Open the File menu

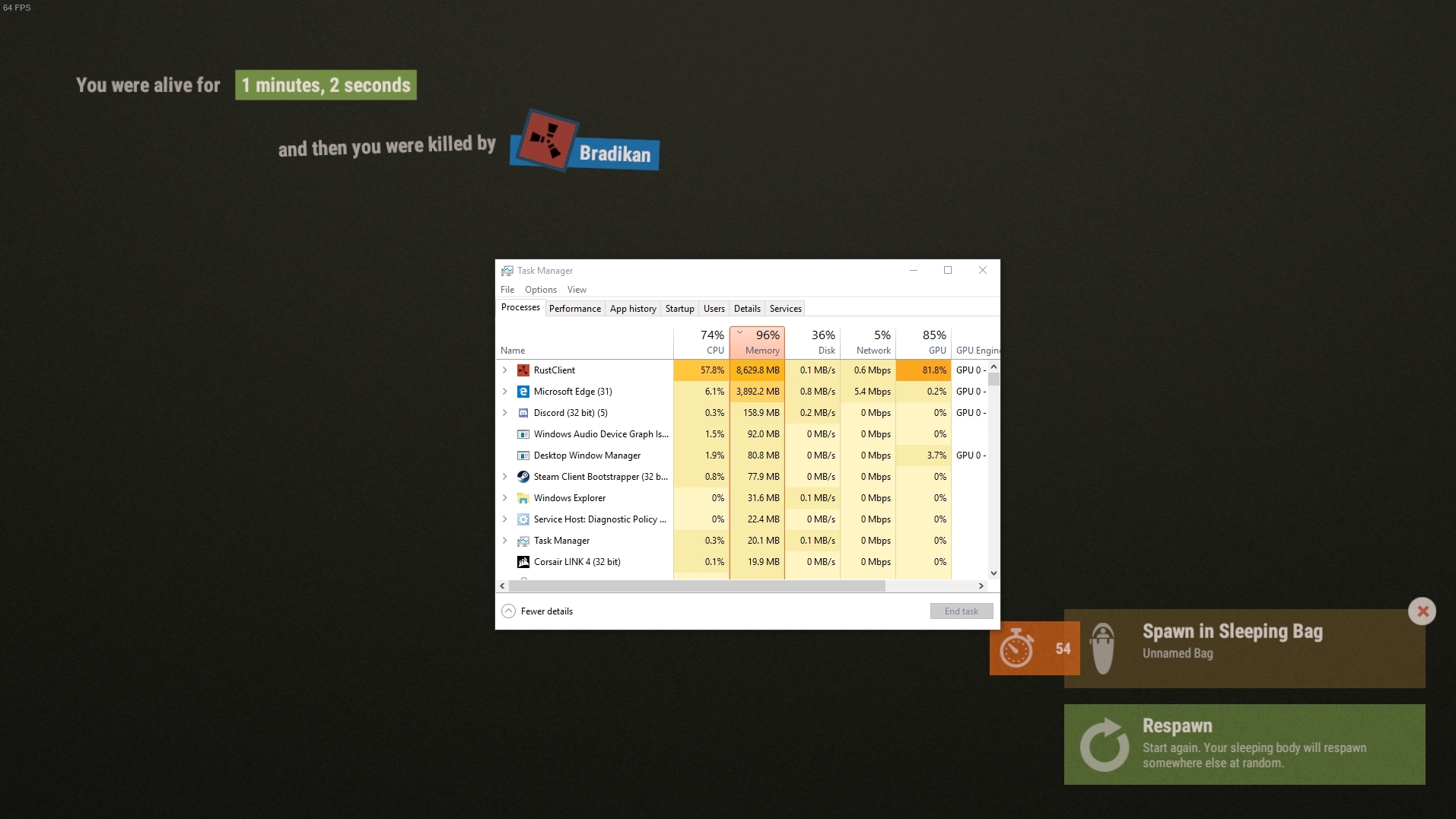point(507,290)
